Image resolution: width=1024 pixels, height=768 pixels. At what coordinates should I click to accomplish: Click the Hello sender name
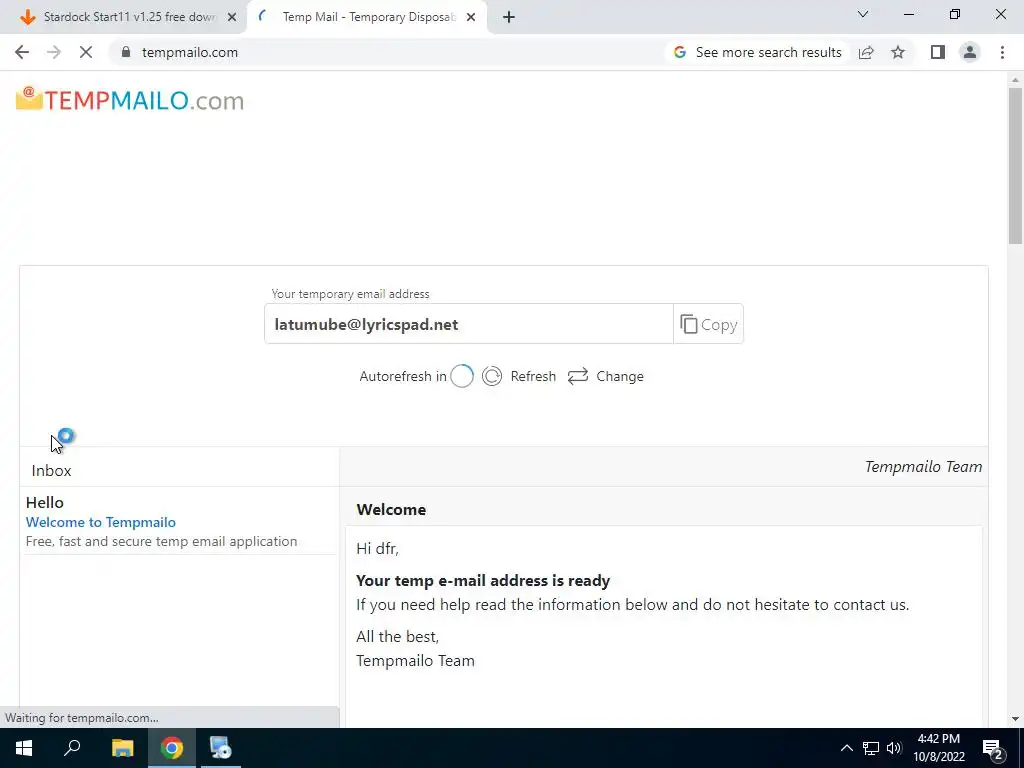tap(44, 502)
